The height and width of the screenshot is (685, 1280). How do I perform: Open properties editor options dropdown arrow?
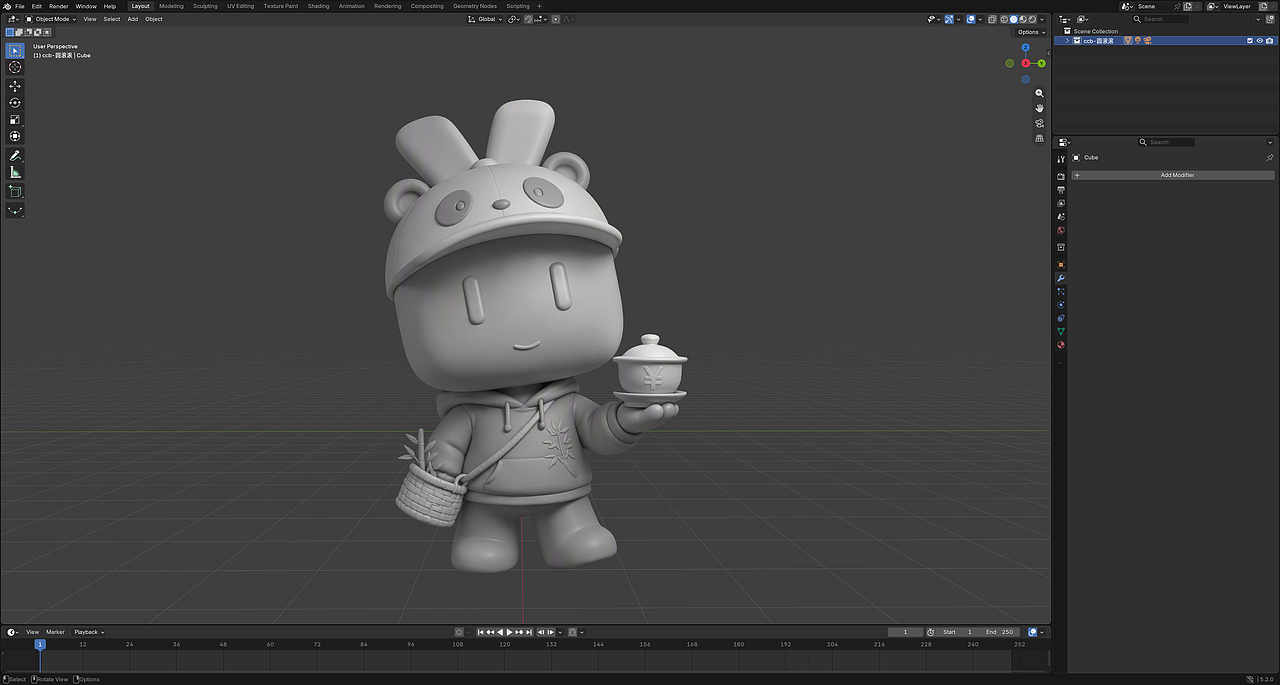click(1270, 142)
